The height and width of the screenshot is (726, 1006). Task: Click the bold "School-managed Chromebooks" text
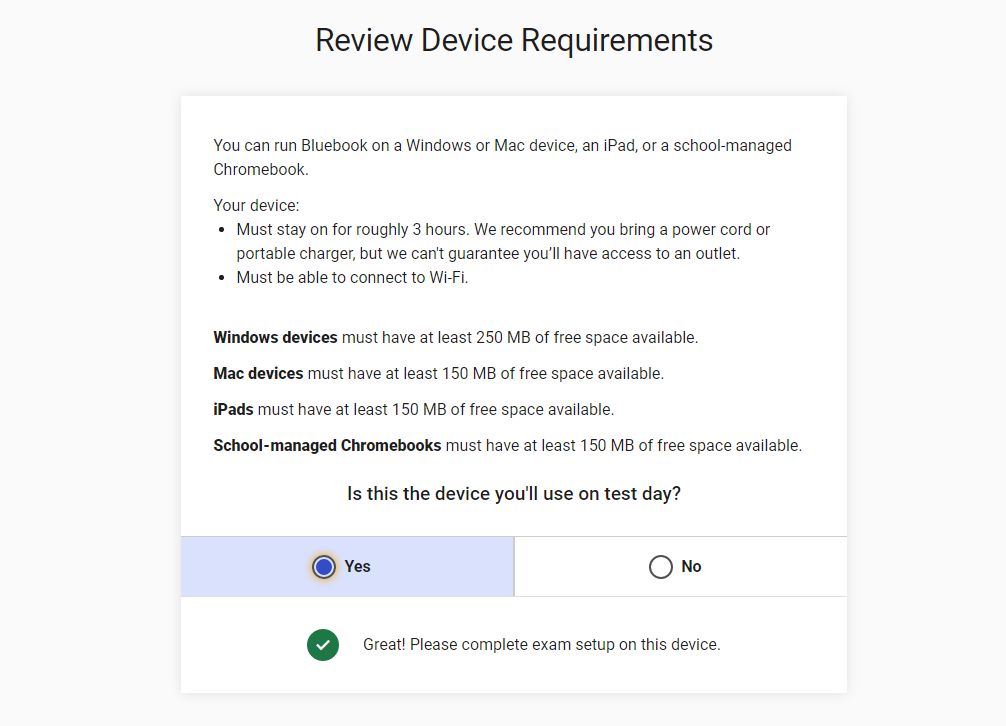click(x=327, y=446)
